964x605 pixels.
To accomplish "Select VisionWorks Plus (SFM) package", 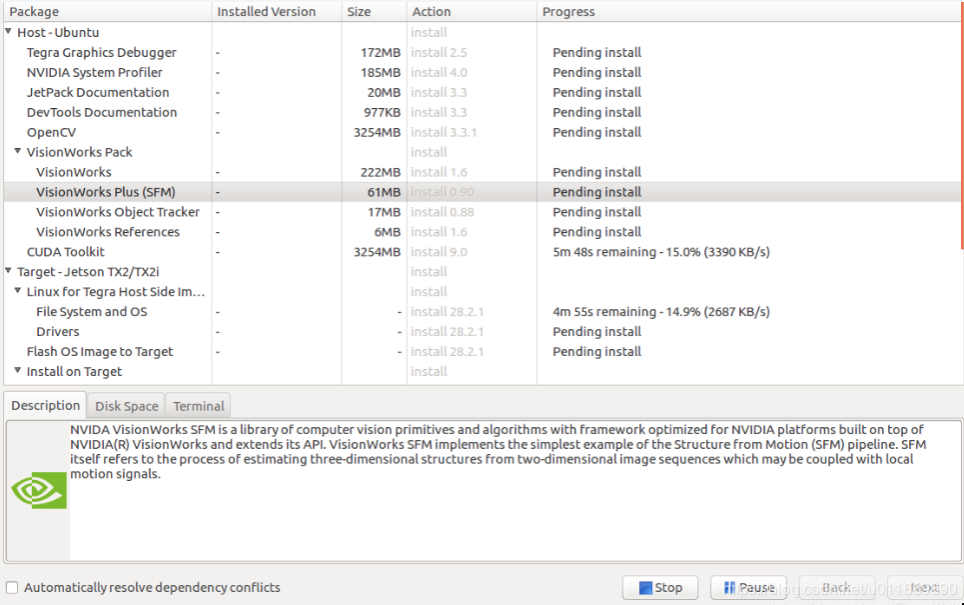I will point(106,192).
